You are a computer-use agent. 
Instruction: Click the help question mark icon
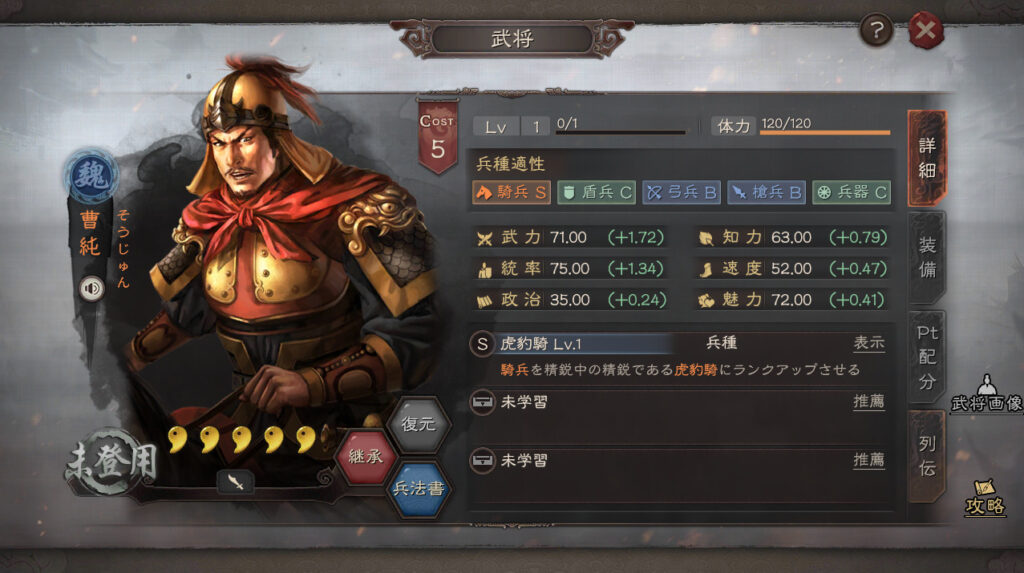pos(876,30)
